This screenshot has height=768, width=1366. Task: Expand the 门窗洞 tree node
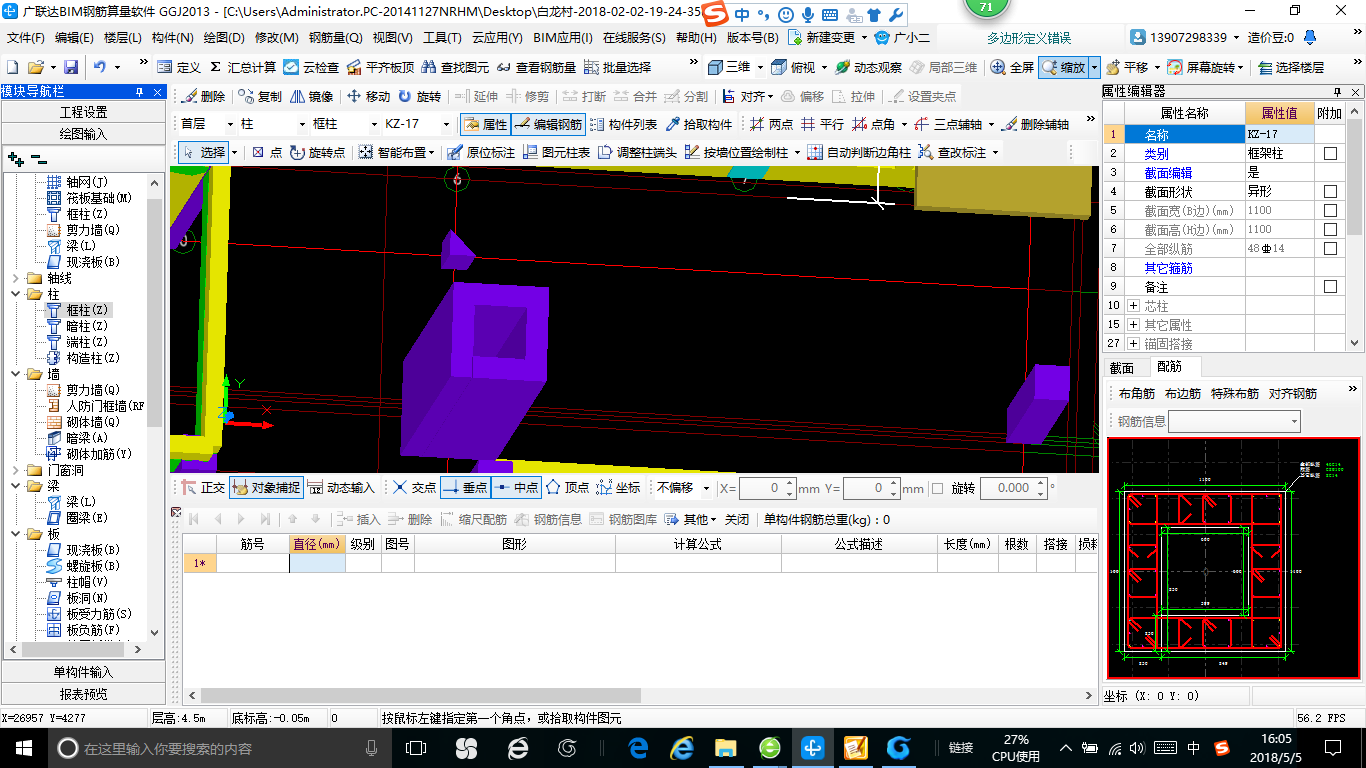point(14,470)
